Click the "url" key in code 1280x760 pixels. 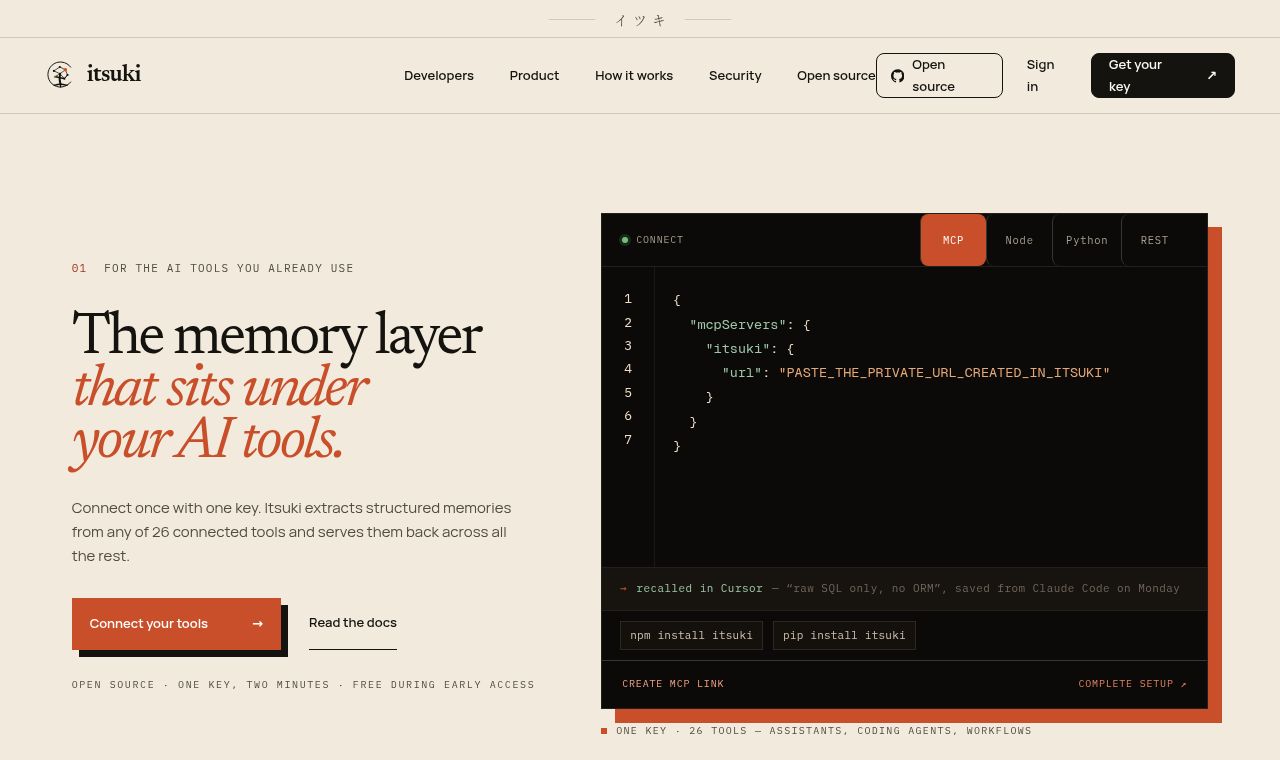point(742,373)
